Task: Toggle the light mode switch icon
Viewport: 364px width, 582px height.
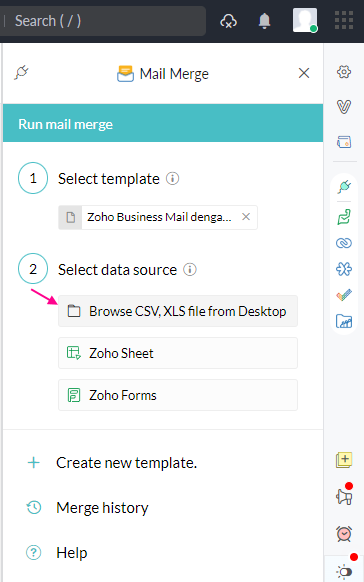Action: [344, 572]
